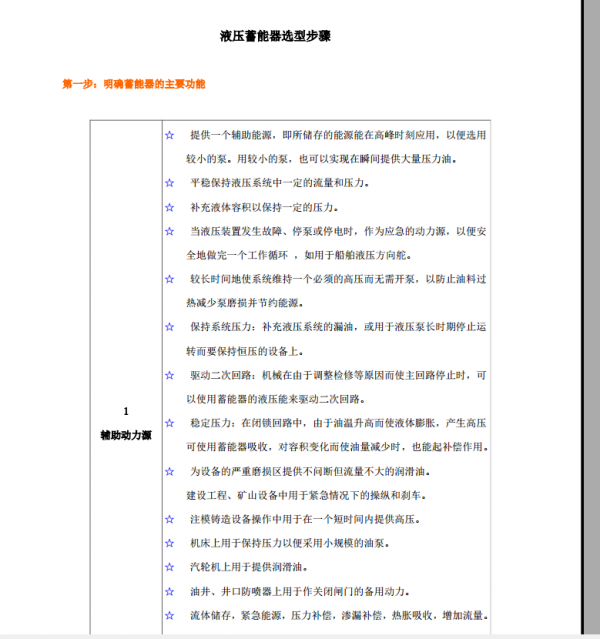600x639 pixels.
Task: Click the star bullet beside 补充液体容积
Action: [169, 207]
